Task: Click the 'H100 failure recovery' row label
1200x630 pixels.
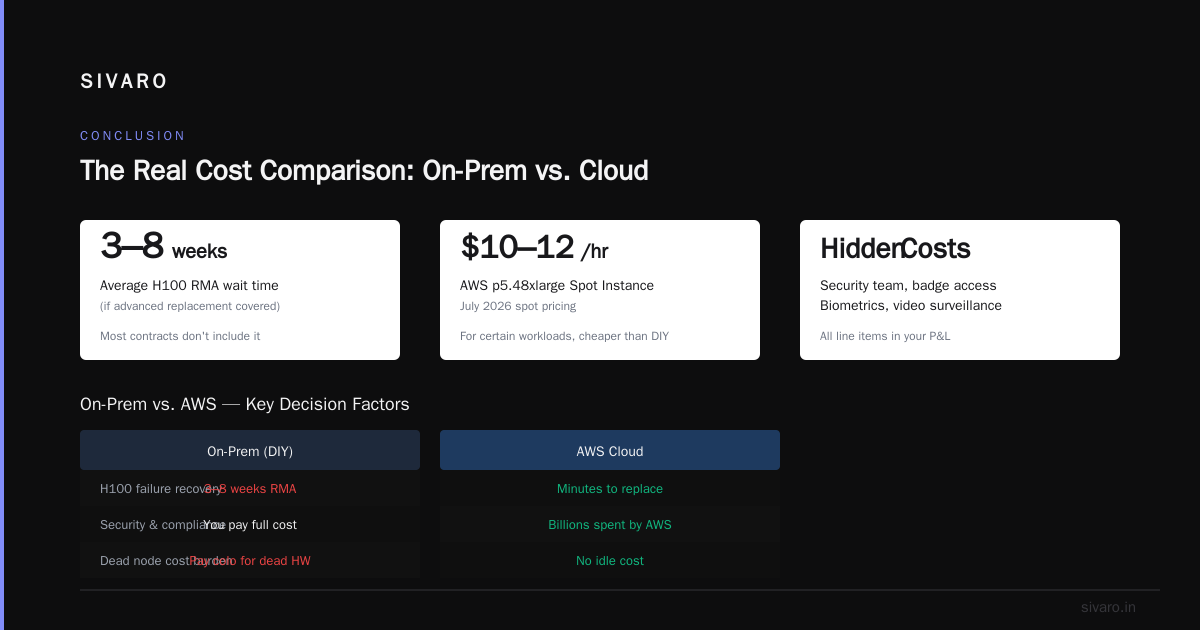Action: coord(160,489)
